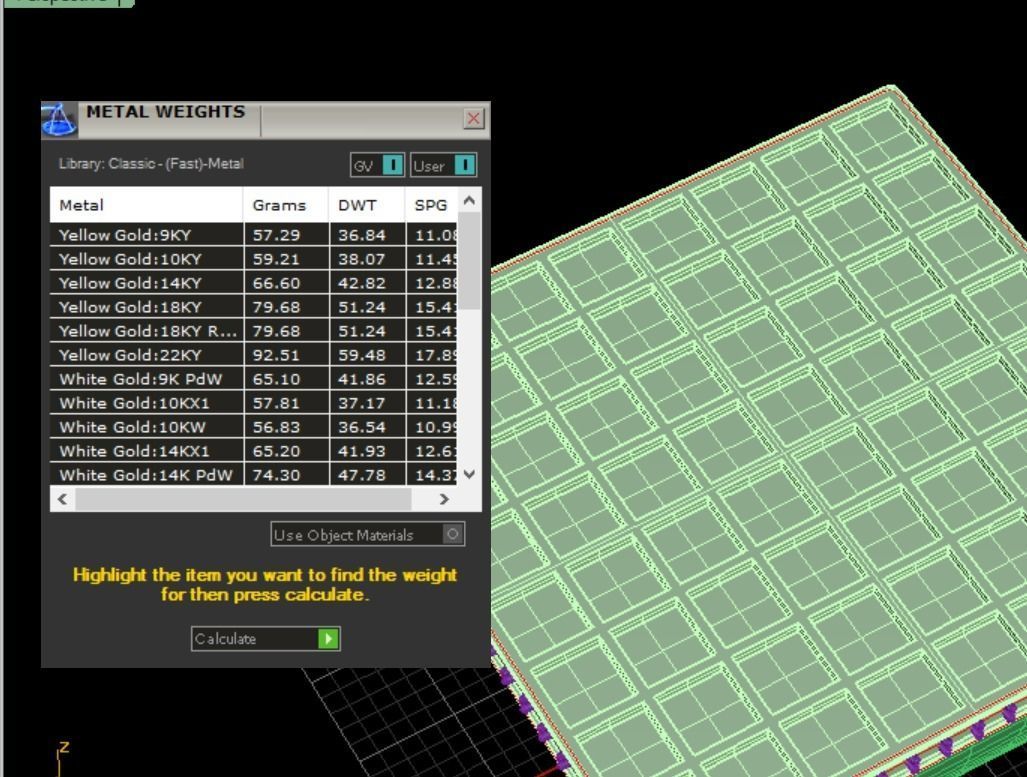Screen dimensions: 1027x777
Task: Click the 57.81 grams value
Action: pos(276,403)
